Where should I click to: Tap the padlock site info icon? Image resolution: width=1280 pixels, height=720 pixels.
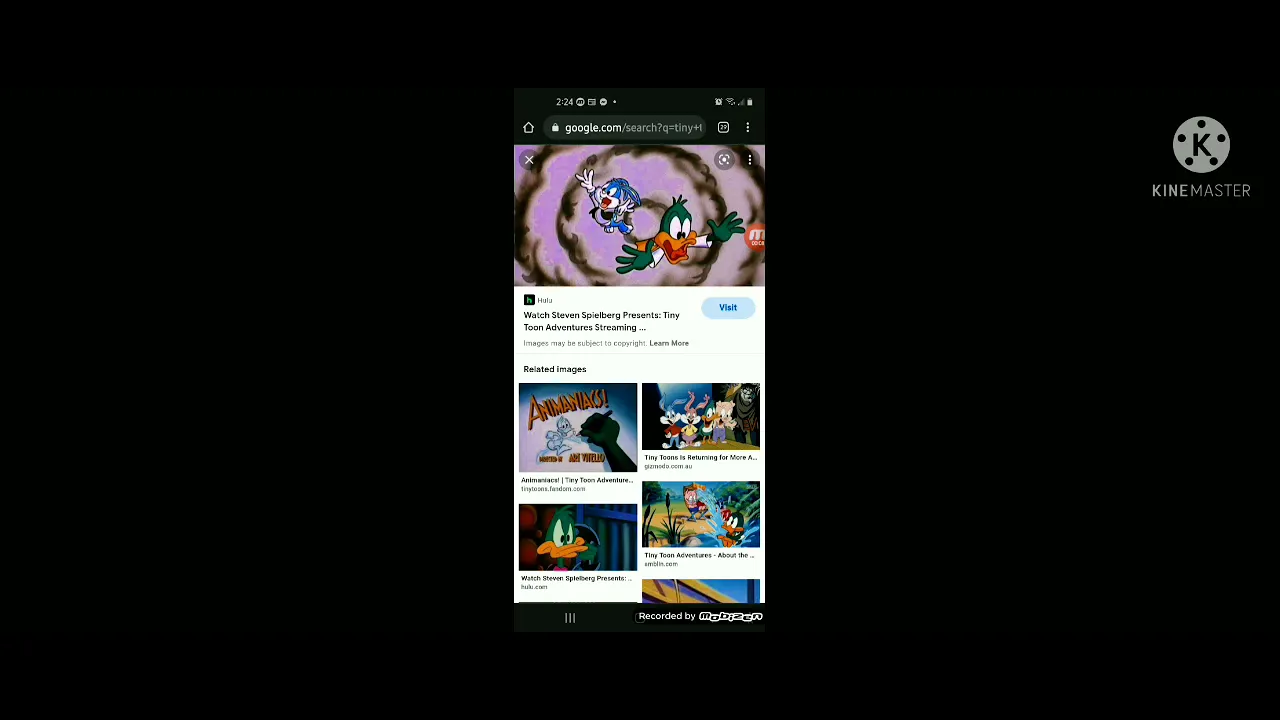555,128
